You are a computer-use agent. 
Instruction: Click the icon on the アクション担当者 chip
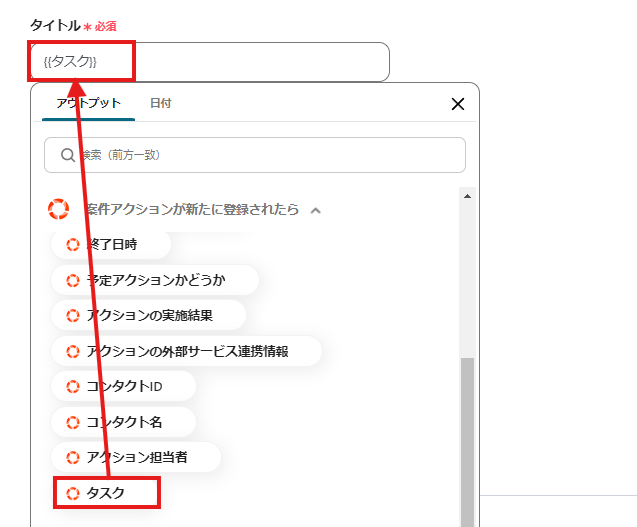coord(73,458)
